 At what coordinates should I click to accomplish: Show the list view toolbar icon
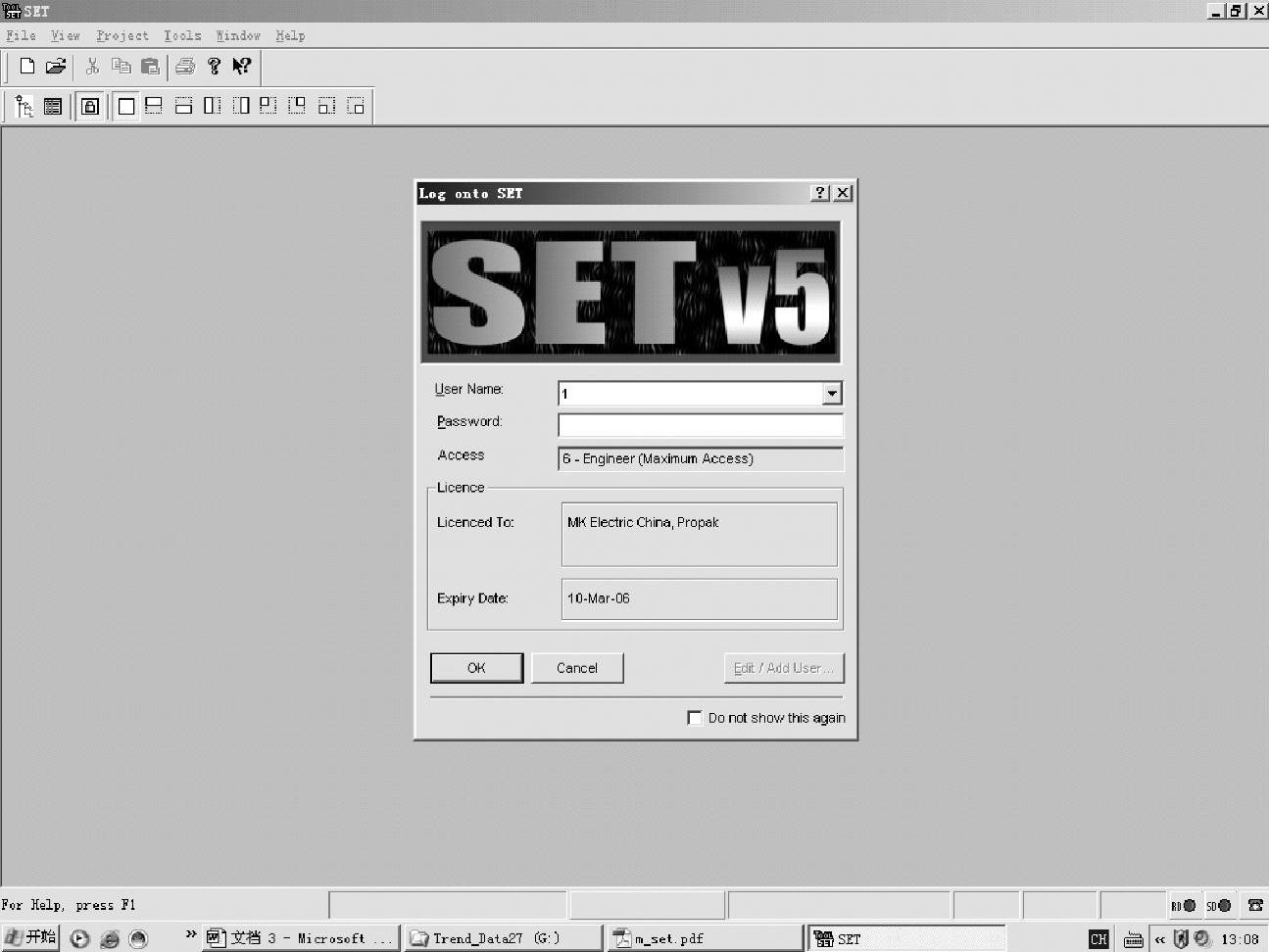coord(53,106)
